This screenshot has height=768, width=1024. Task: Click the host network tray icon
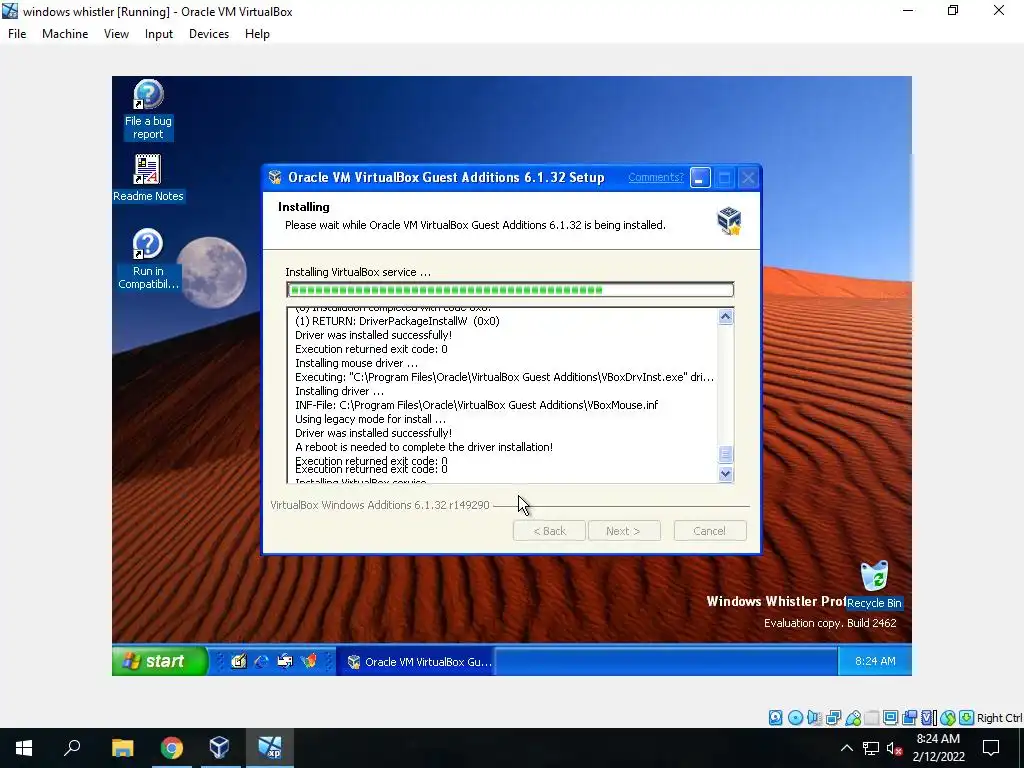click(871, 748)
